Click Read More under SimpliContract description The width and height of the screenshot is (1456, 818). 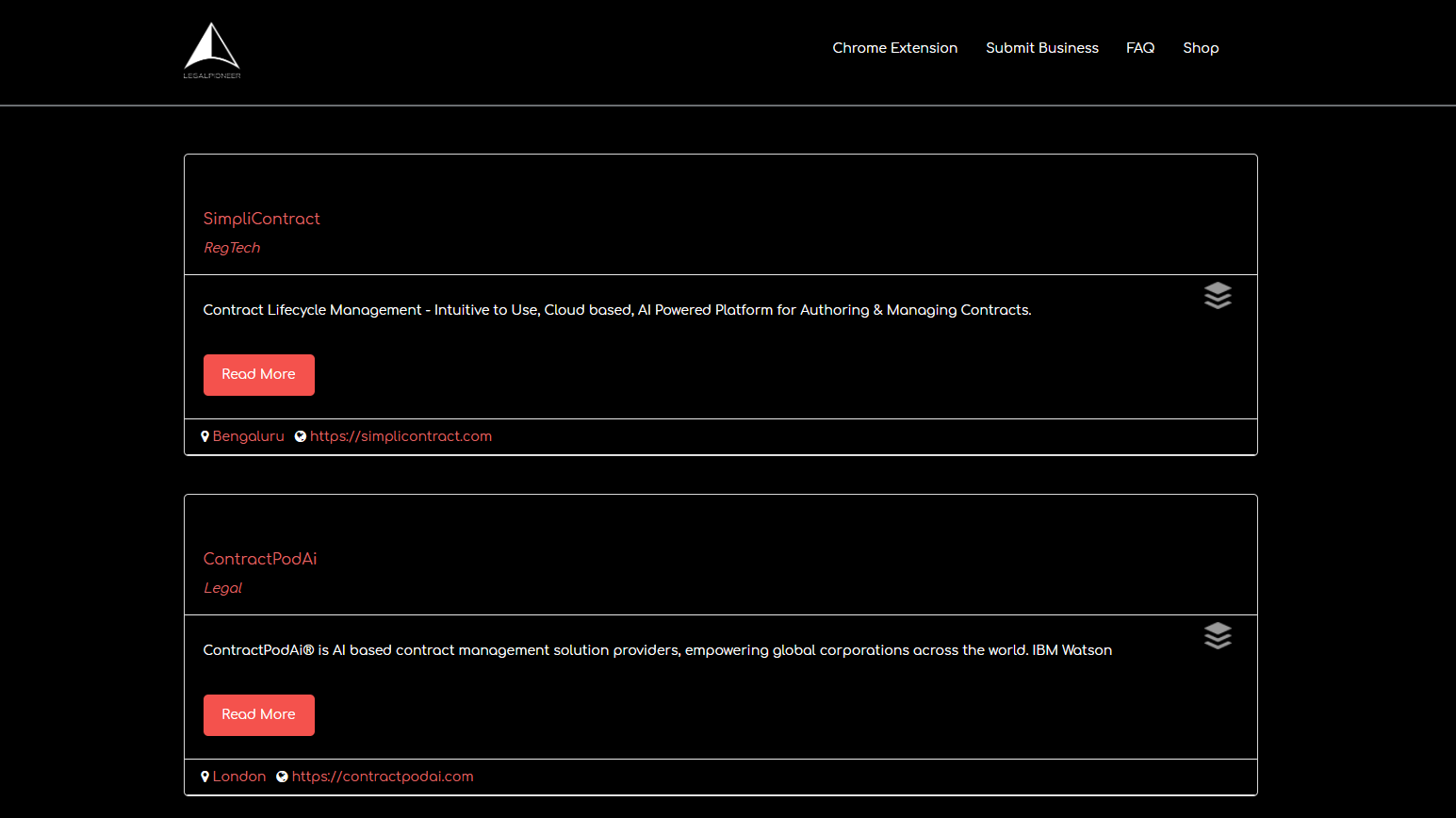coord(259,375)
